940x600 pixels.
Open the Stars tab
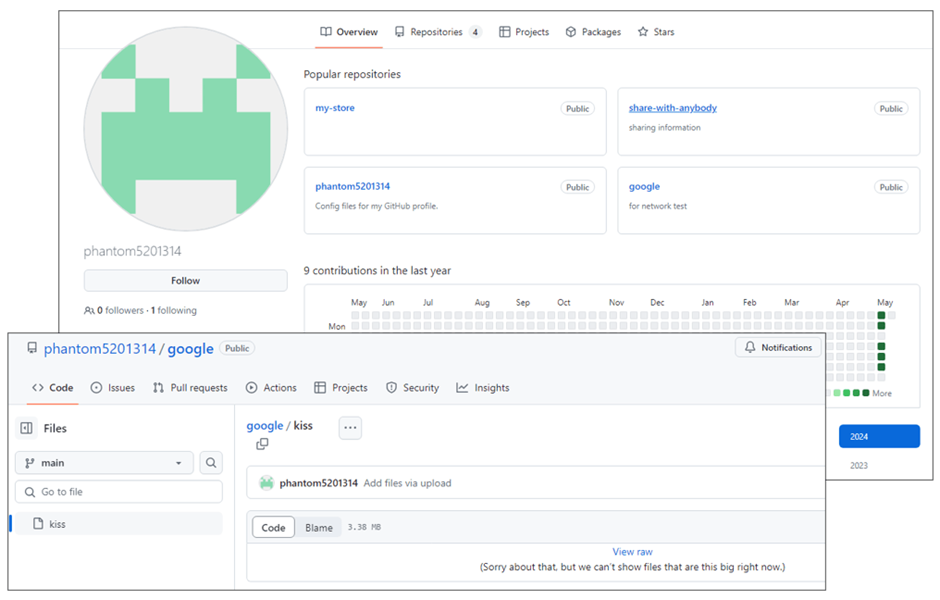coord(656,32)
